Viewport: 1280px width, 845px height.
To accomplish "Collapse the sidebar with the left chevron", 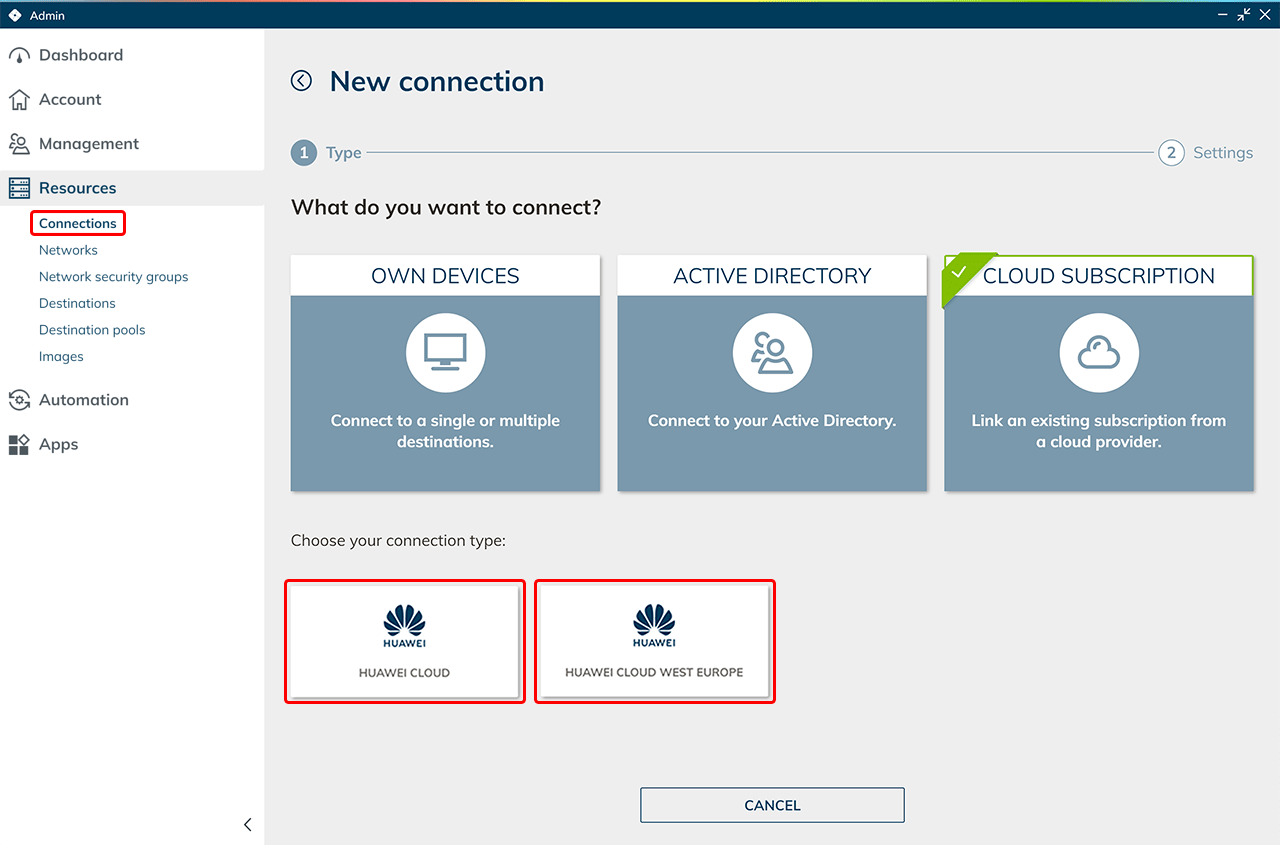I will pyautogui.click(x=247, y=825).
